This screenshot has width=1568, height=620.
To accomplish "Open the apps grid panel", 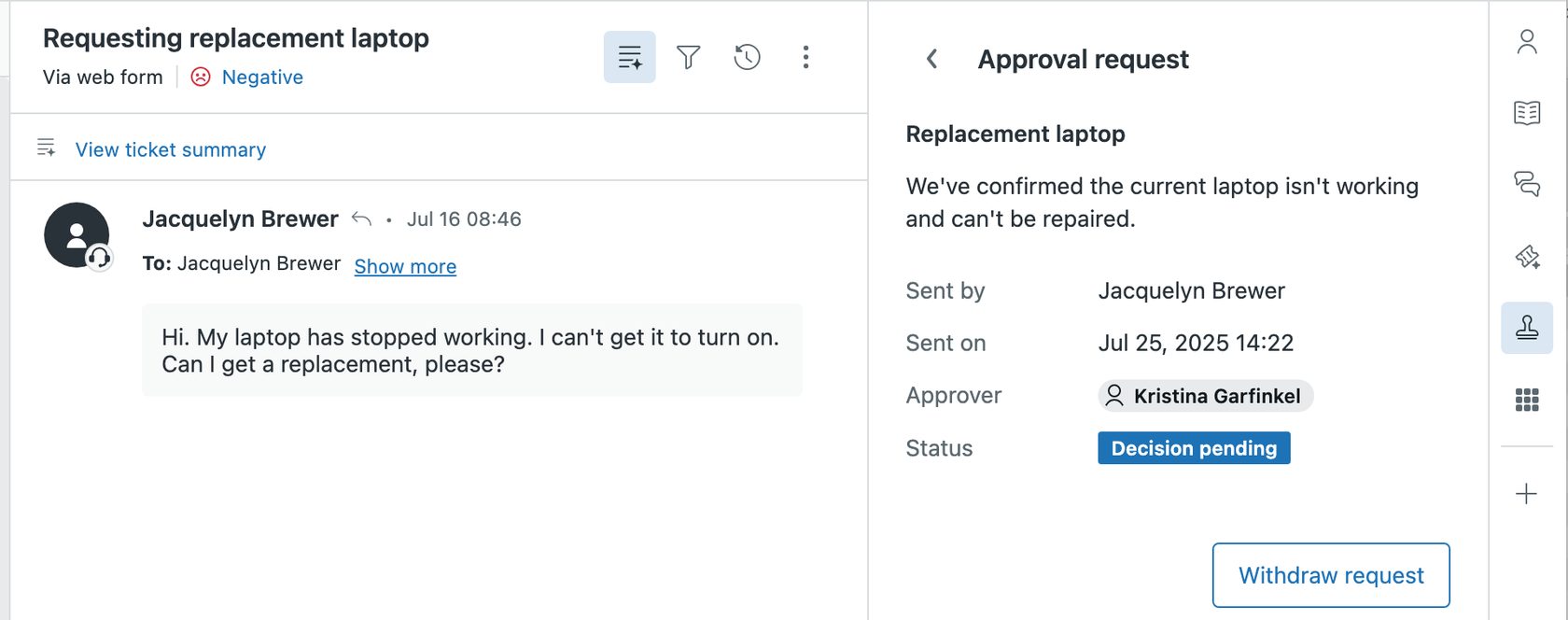I will click(x=1527, y=400).
